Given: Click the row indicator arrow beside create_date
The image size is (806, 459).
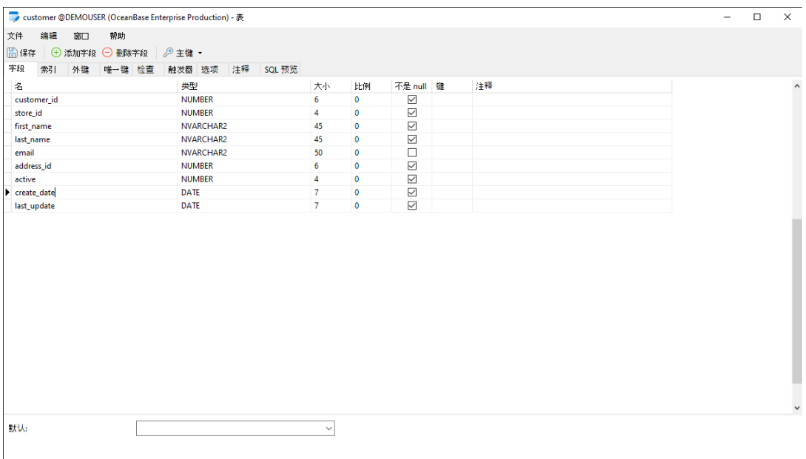Looking at the screenshot, I should [8, 192].
